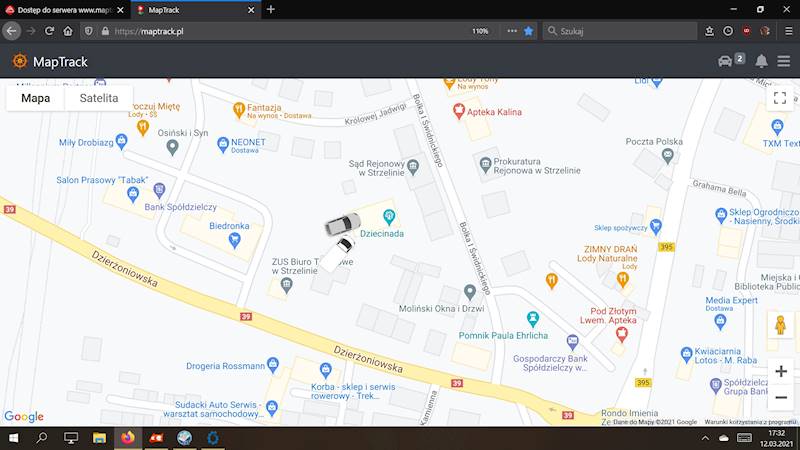The height and width of the screenshot is (450, 800).
Task: Click the Moliński Okna i Drzwi pin
Action: 470,292
